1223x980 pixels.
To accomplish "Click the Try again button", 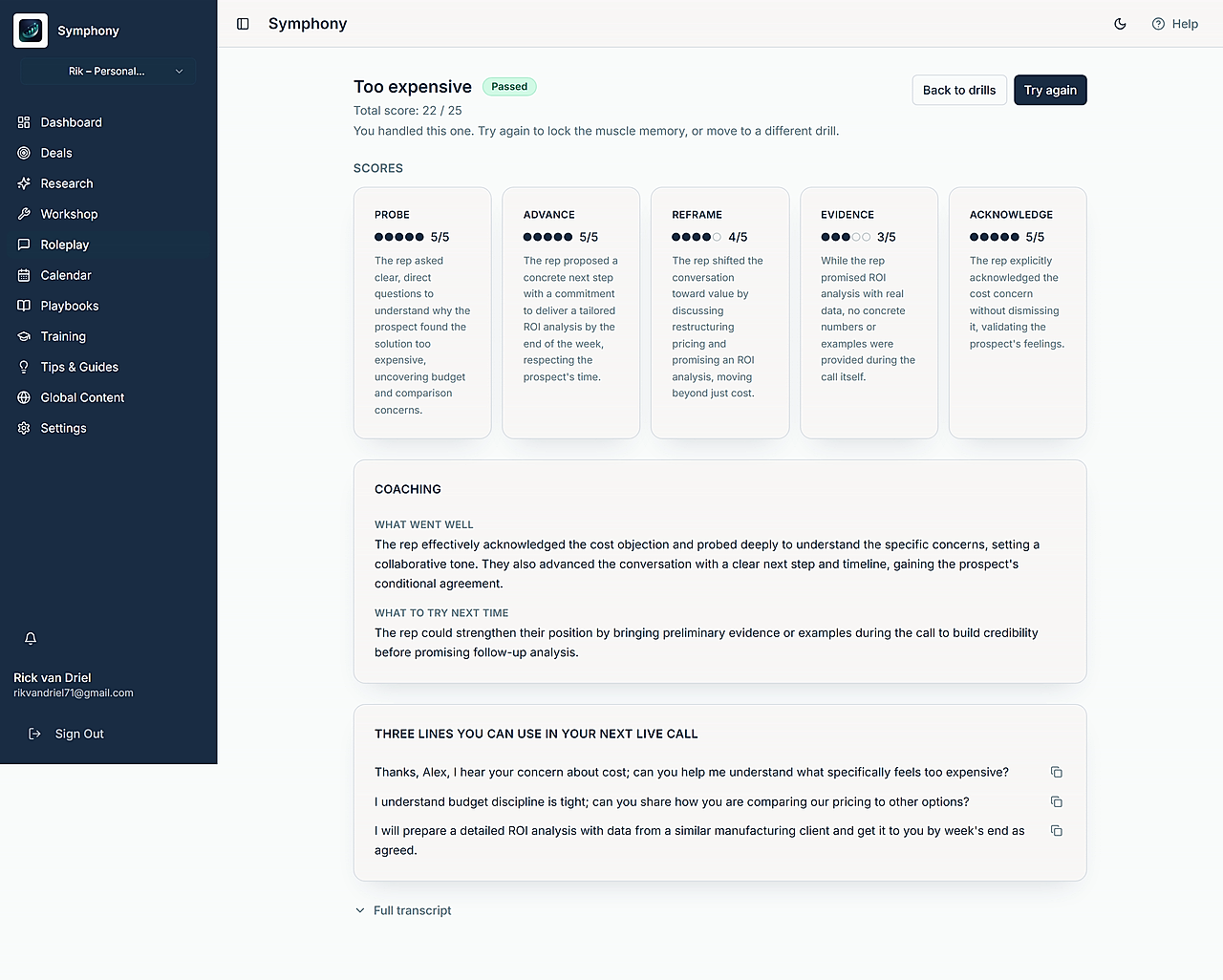I will tap(1050, 90).
